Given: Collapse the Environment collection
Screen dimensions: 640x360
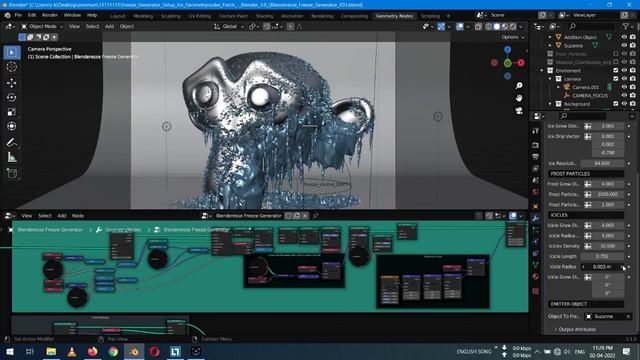Looking at the screenshot, I should 542,71.
